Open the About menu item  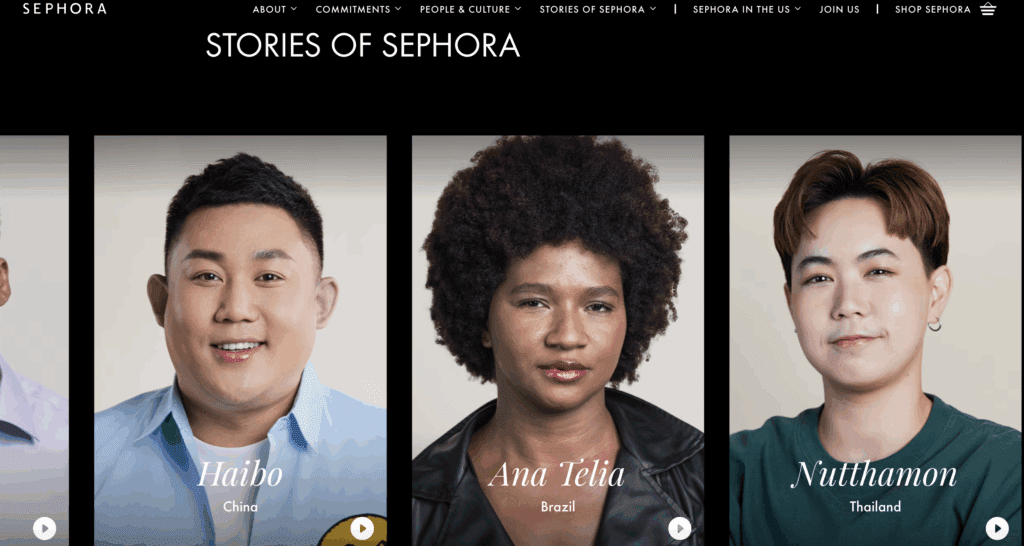click(270, 9)
